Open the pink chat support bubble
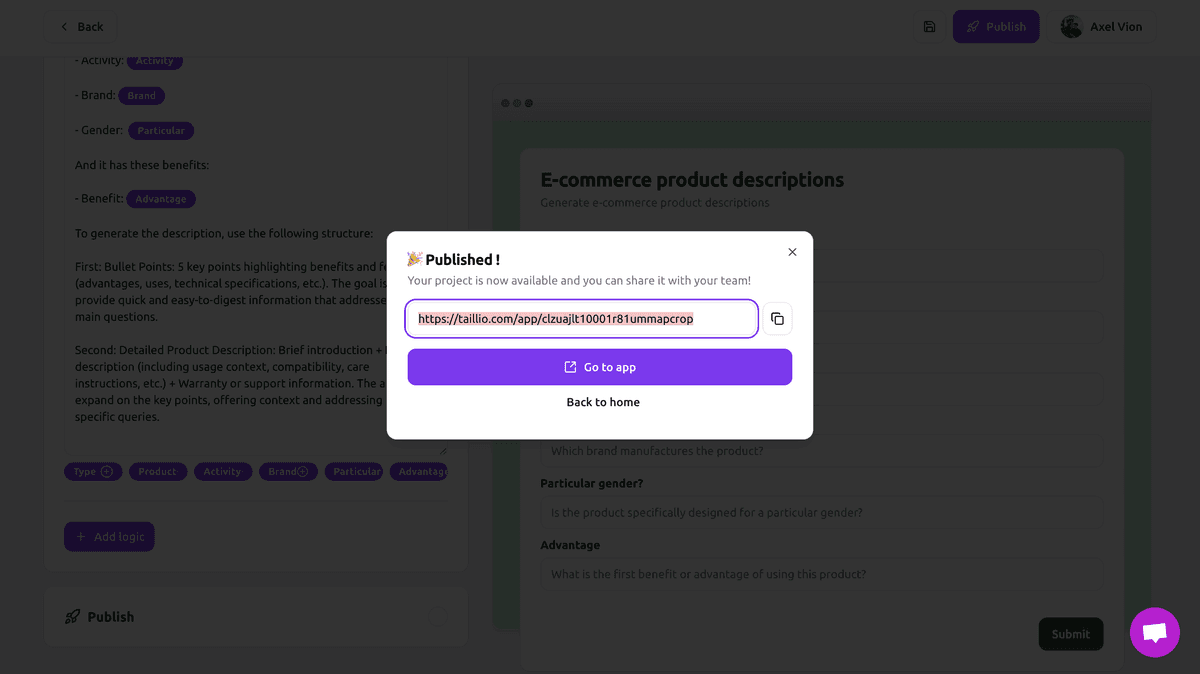The height and width of the screenshot is (674, 1200). coord(1154,632)
